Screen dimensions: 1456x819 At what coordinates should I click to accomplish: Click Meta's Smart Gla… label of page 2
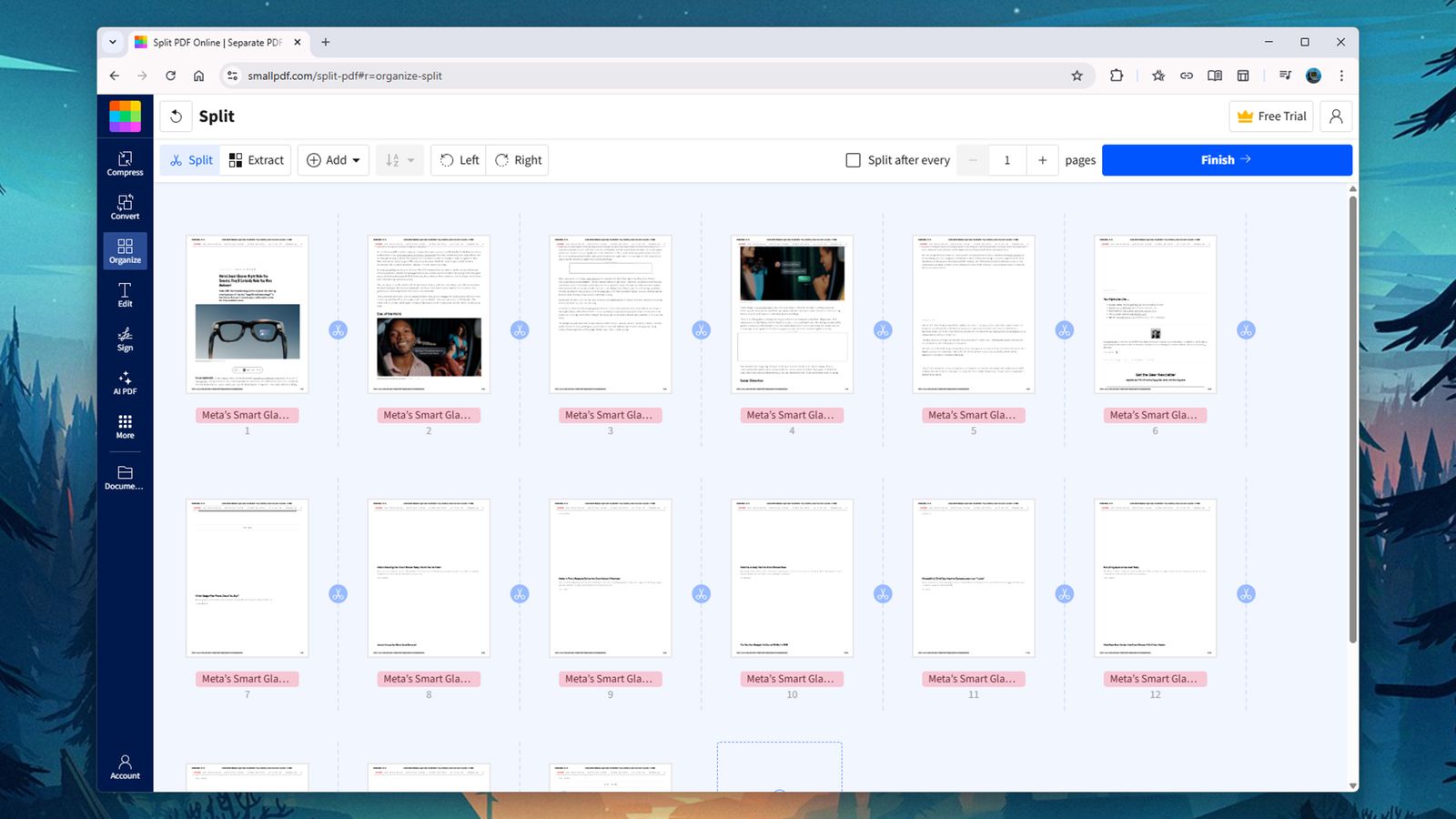(428, 415)
